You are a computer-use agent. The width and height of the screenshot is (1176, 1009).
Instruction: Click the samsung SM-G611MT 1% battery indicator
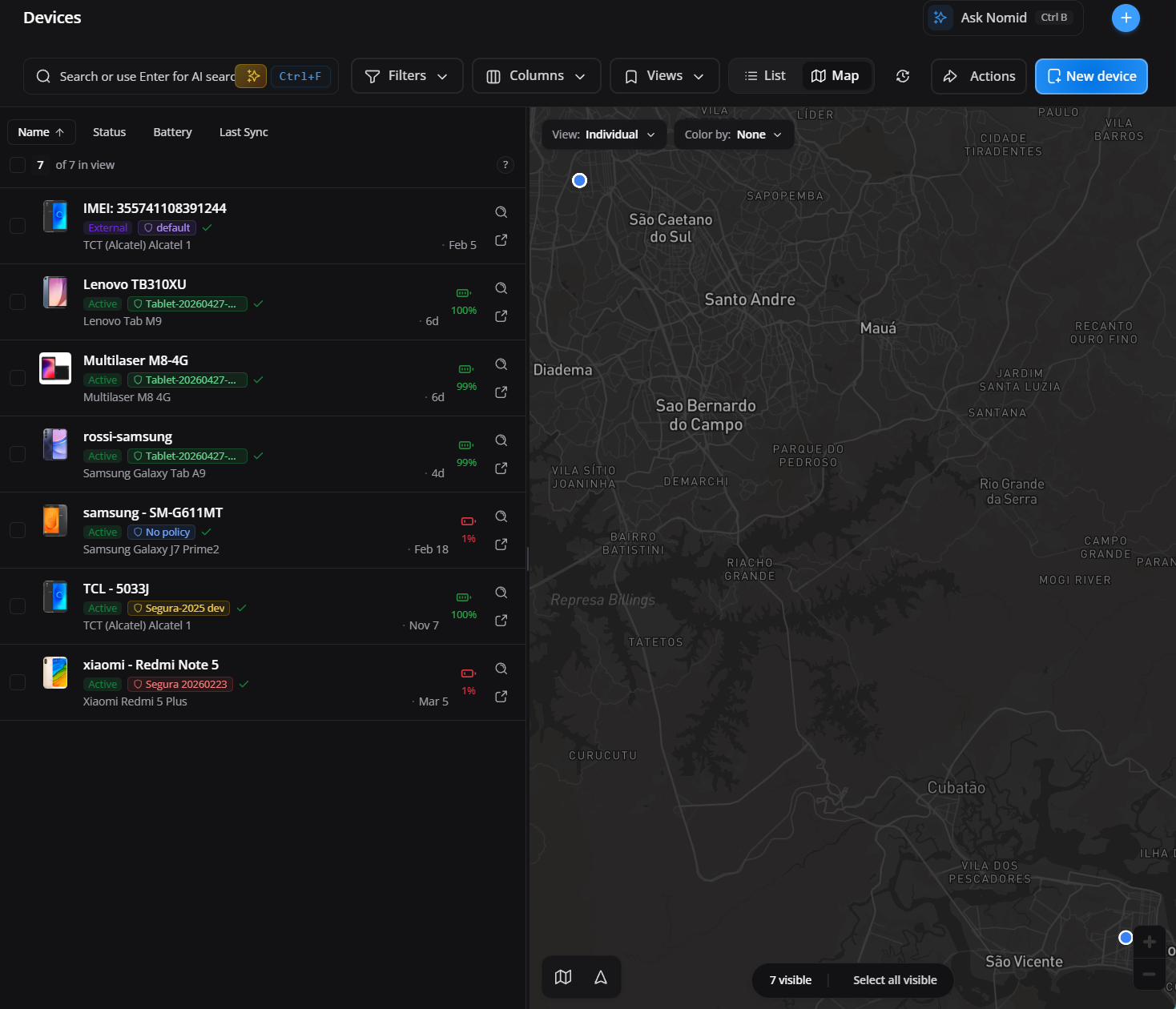[x=469, y=530]
